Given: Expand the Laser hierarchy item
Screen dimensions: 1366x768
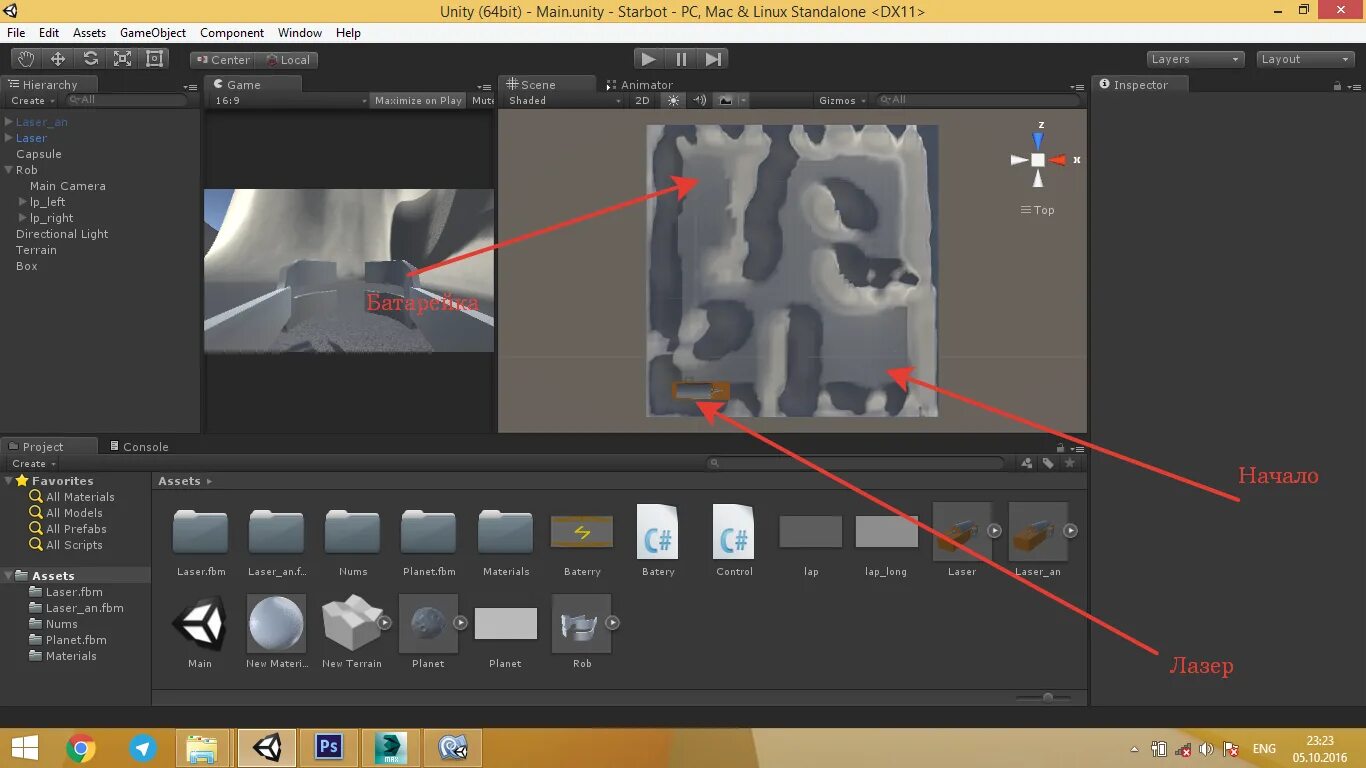Looking at the screenshot, I should click(9, 138).
